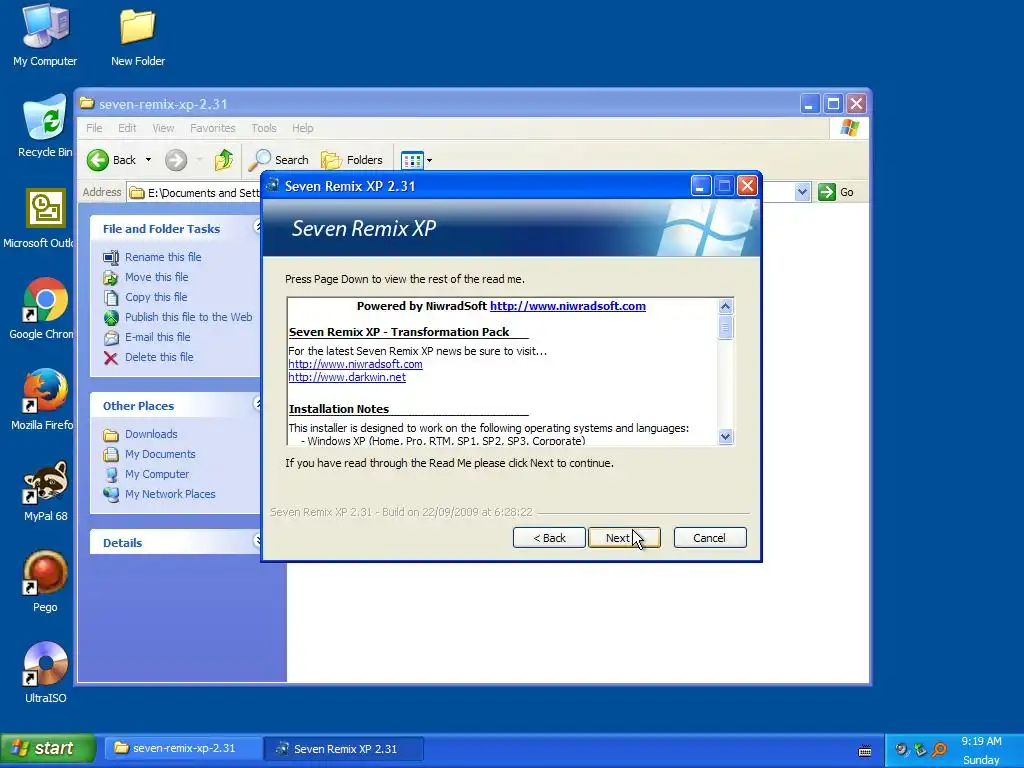Switch to Seven Remix XP 2.31 taskbar button
The image size is (1024, 768).
point(344,749)
